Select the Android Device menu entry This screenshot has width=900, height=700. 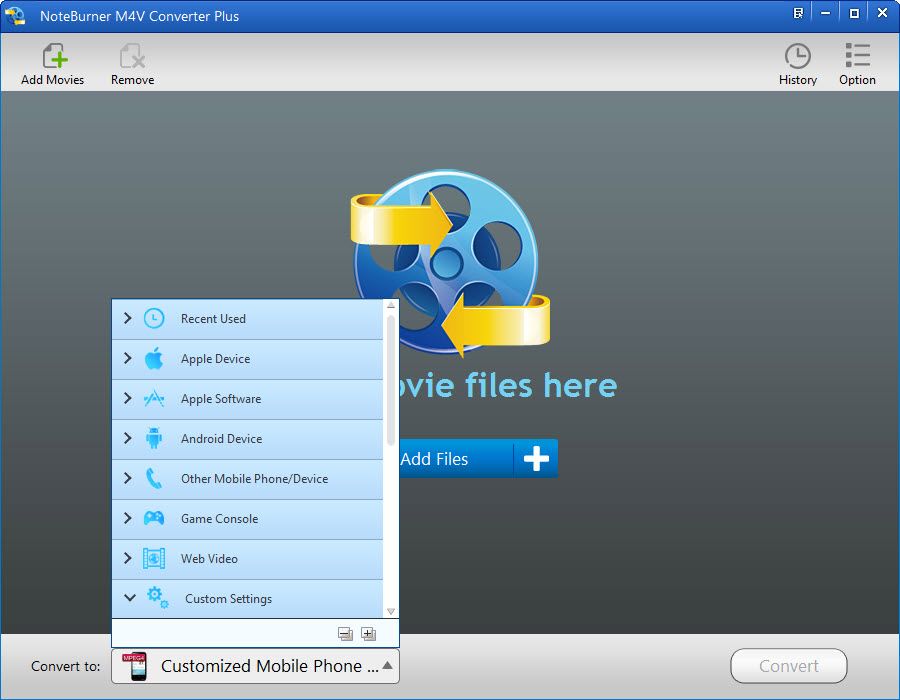click(x=247, y=440)
